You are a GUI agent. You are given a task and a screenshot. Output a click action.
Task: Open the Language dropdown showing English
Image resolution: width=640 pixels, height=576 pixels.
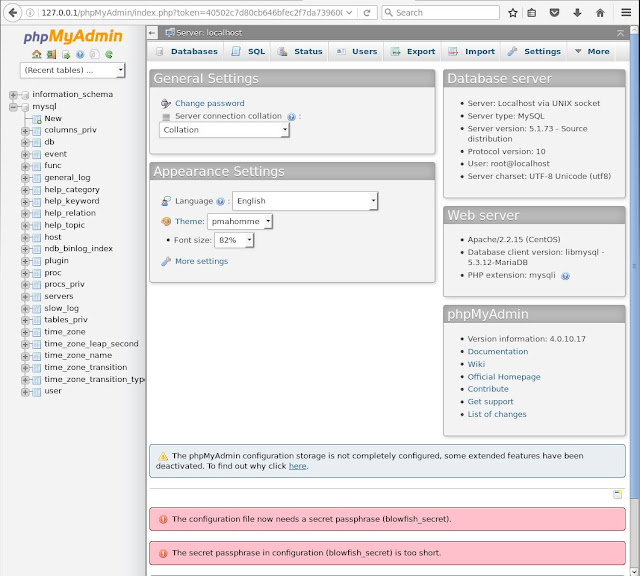click(x=305, y=201)
